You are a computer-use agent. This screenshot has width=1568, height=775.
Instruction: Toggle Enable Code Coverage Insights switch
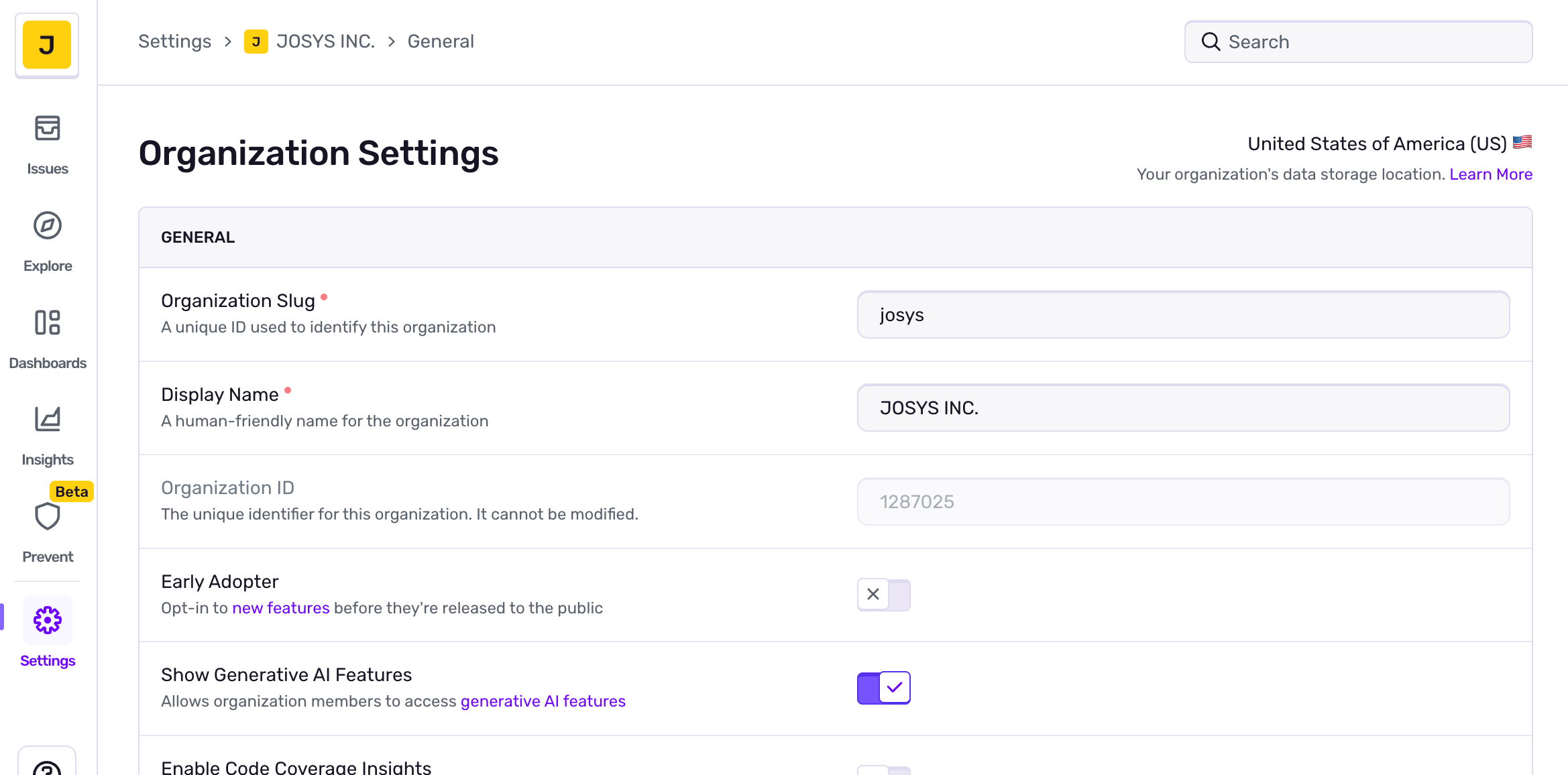[883, 770]
